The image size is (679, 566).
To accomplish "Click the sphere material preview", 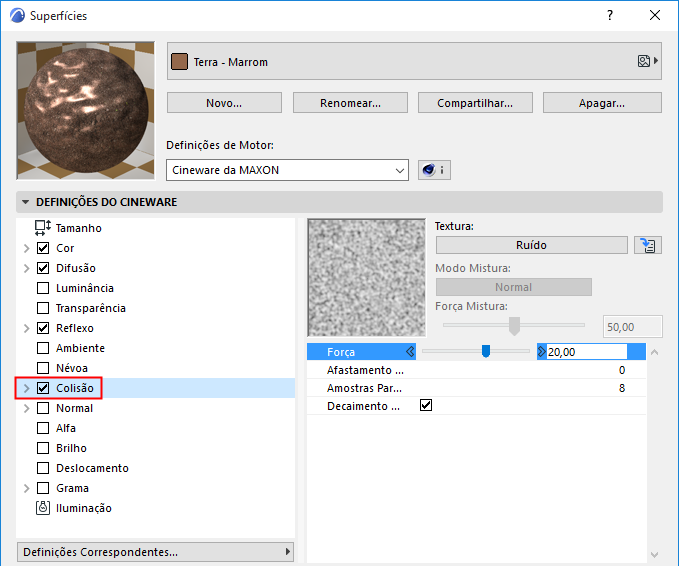I will pos(85,110).
